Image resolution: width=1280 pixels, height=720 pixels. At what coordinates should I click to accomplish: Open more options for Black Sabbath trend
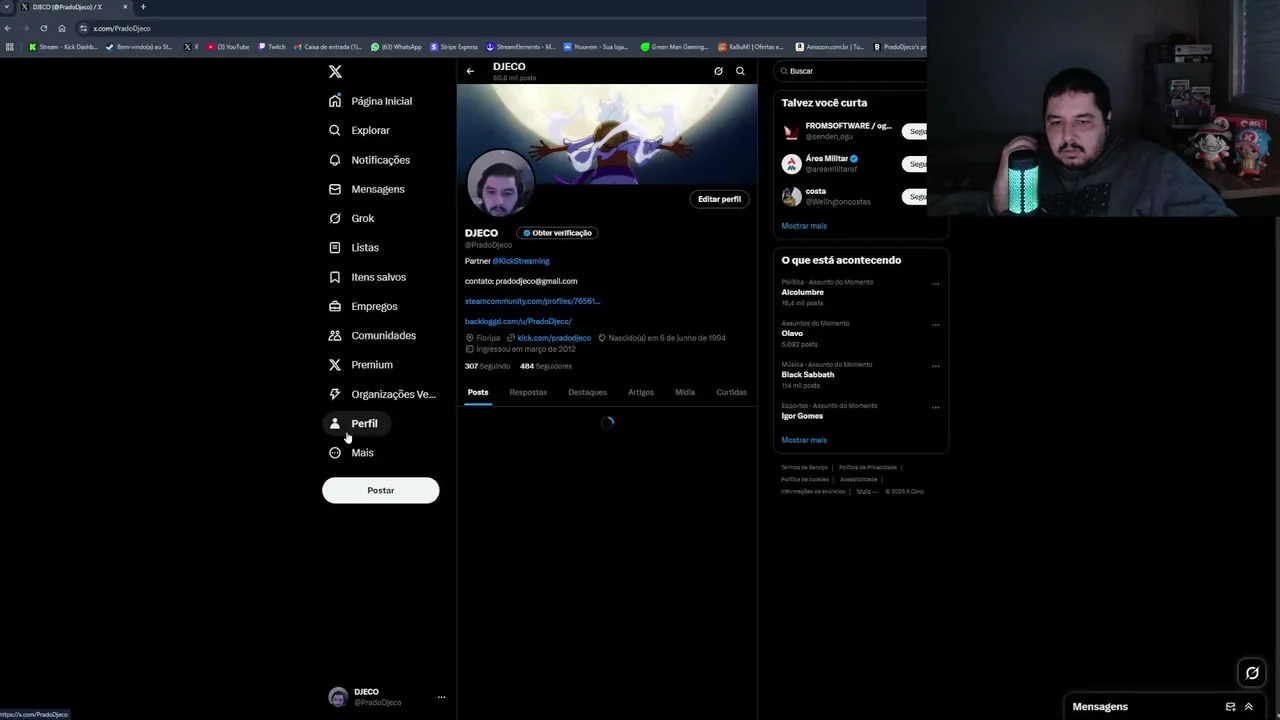(935, 366)
